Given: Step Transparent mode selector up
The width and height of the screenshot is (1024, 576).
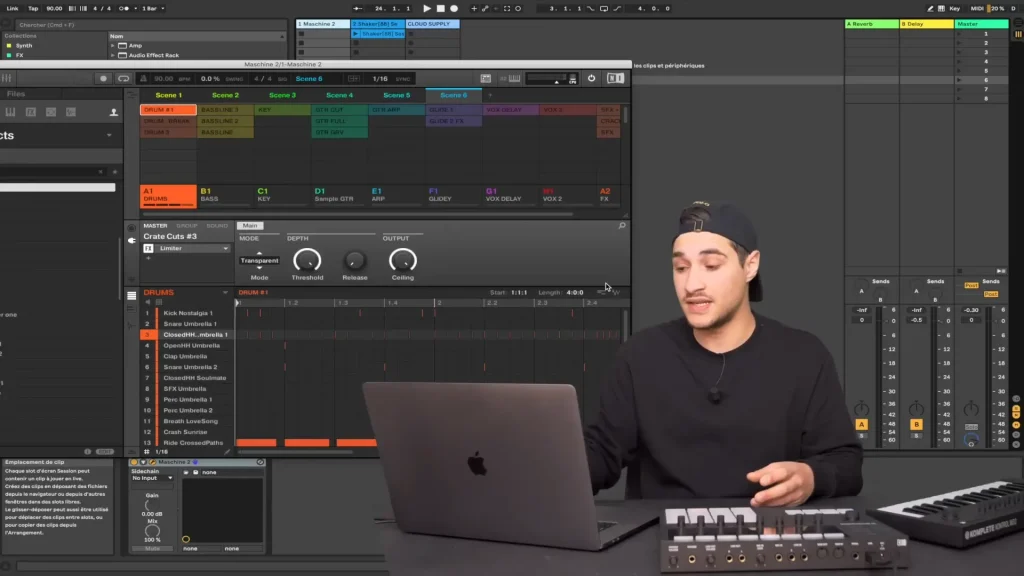Looking at the screenshot, I should pos(259,253).
